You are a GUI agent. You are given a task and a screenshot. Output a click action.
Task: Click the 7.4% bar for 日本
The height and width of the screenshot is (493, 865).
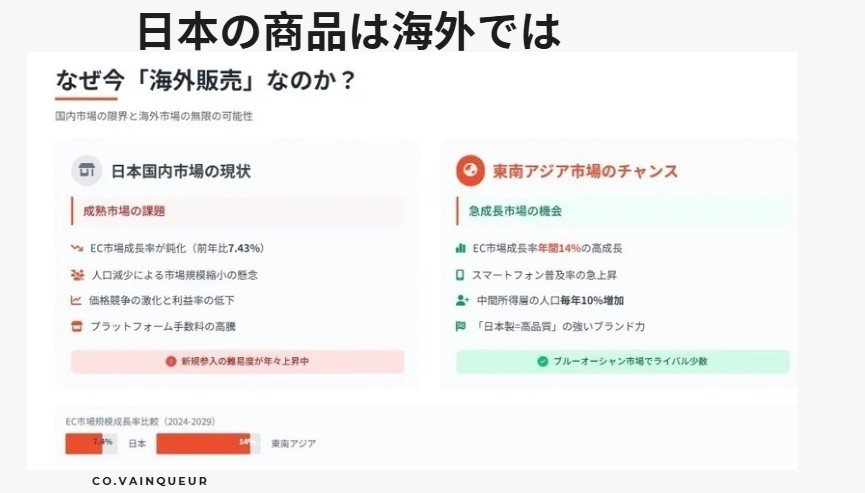pyautogui.click(x=84, y=443)
